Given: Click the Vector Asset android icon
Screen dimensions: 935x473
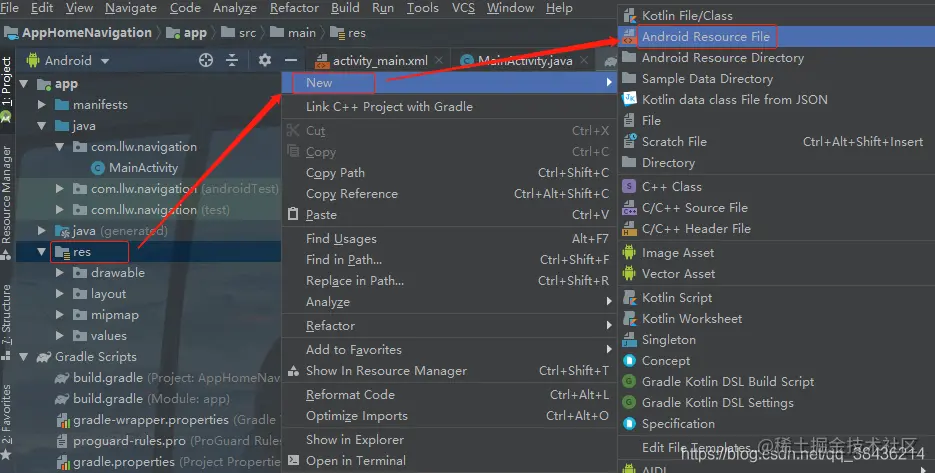Looking at the screenshot, I should (x=629, y=274).
